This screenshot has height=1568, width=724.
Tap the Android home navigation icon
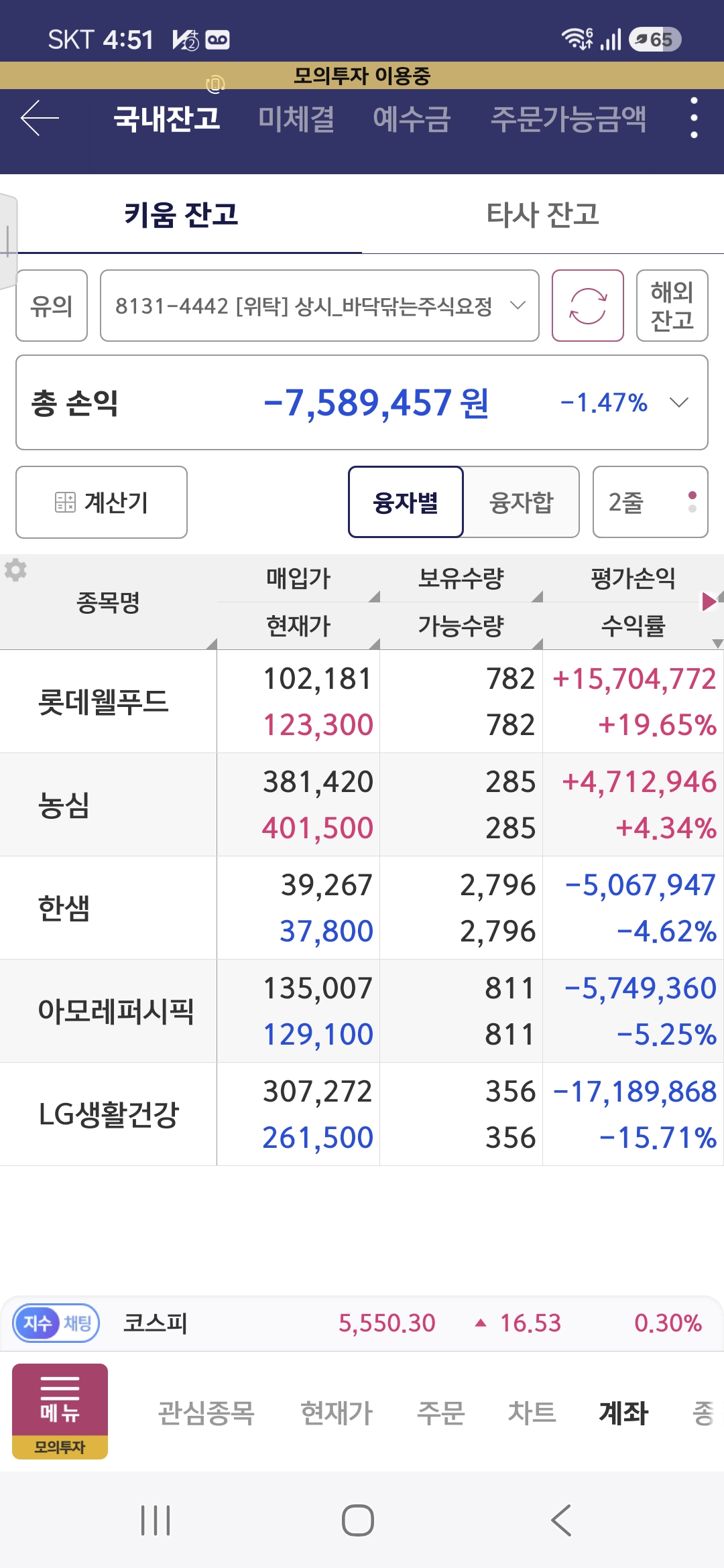[357, 1520]
